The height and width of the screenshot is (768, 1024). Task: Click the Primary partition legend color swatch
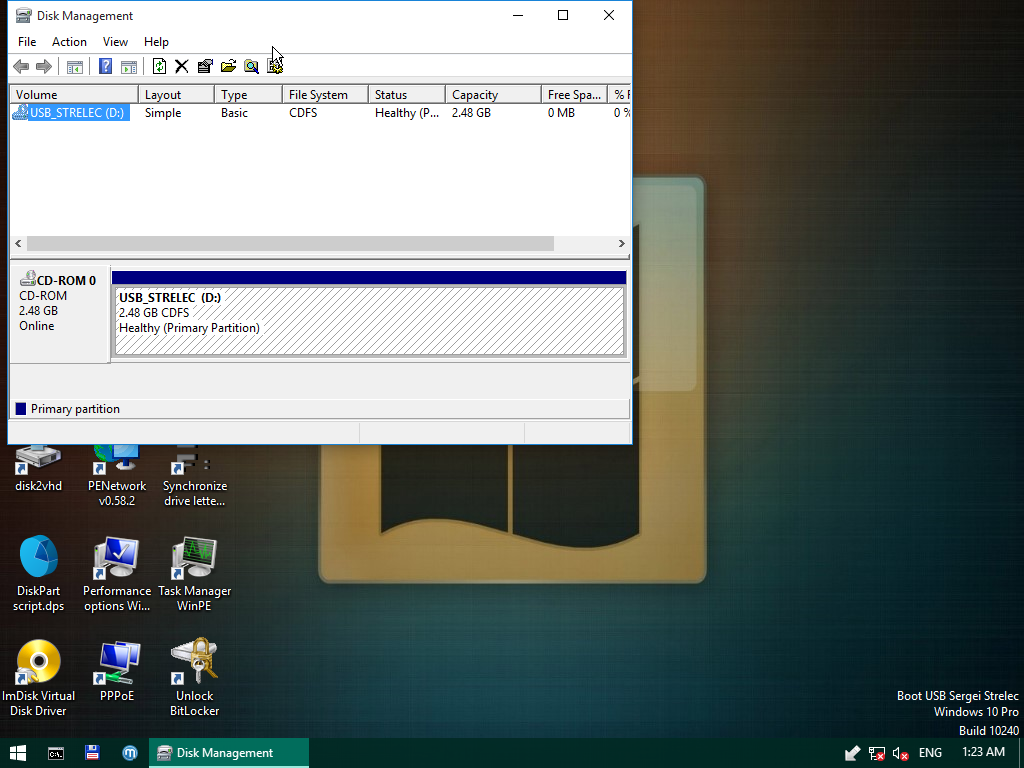click(x=21, y=409)
